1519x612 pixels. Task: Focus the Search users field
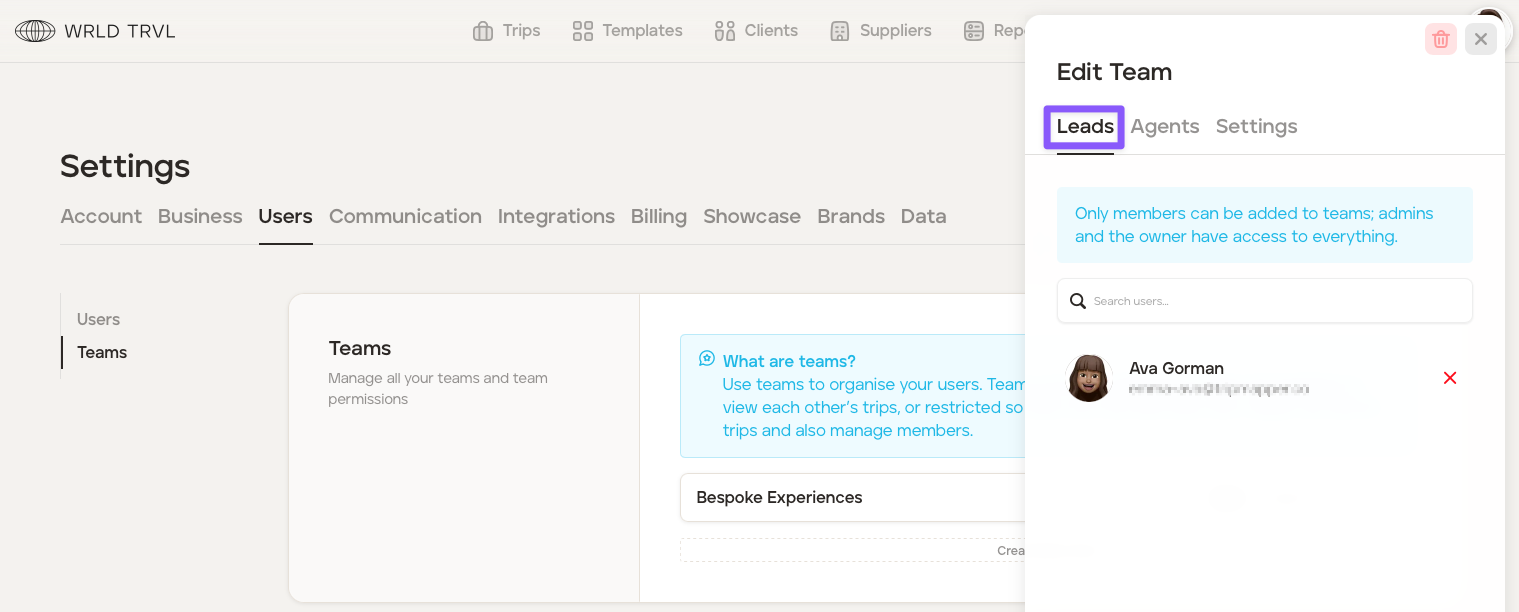[x=1275, y=301]
